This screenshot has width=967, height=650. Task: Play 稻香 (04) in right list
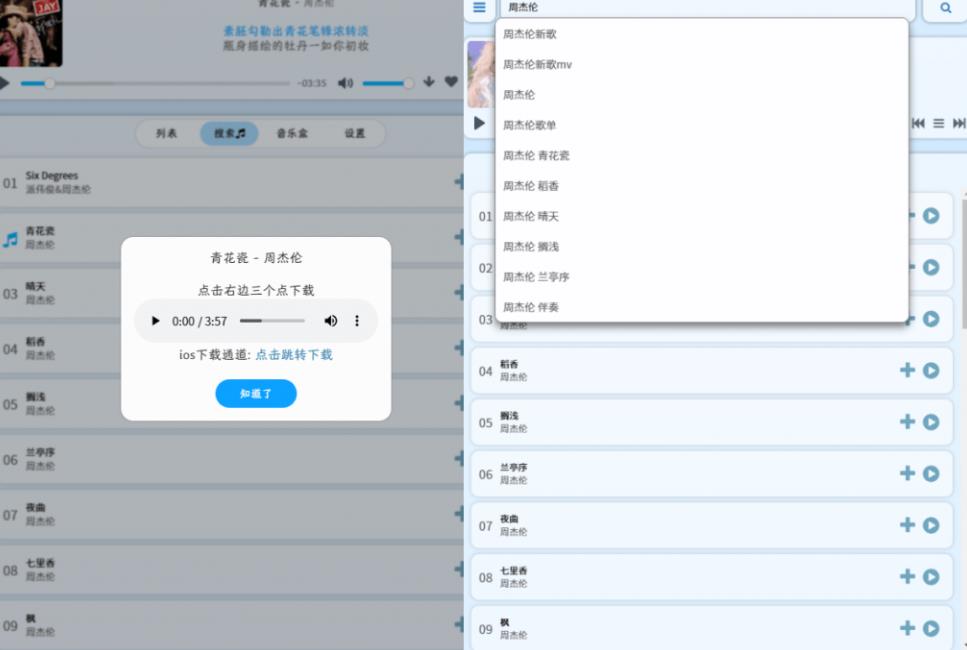coord(931,370)
